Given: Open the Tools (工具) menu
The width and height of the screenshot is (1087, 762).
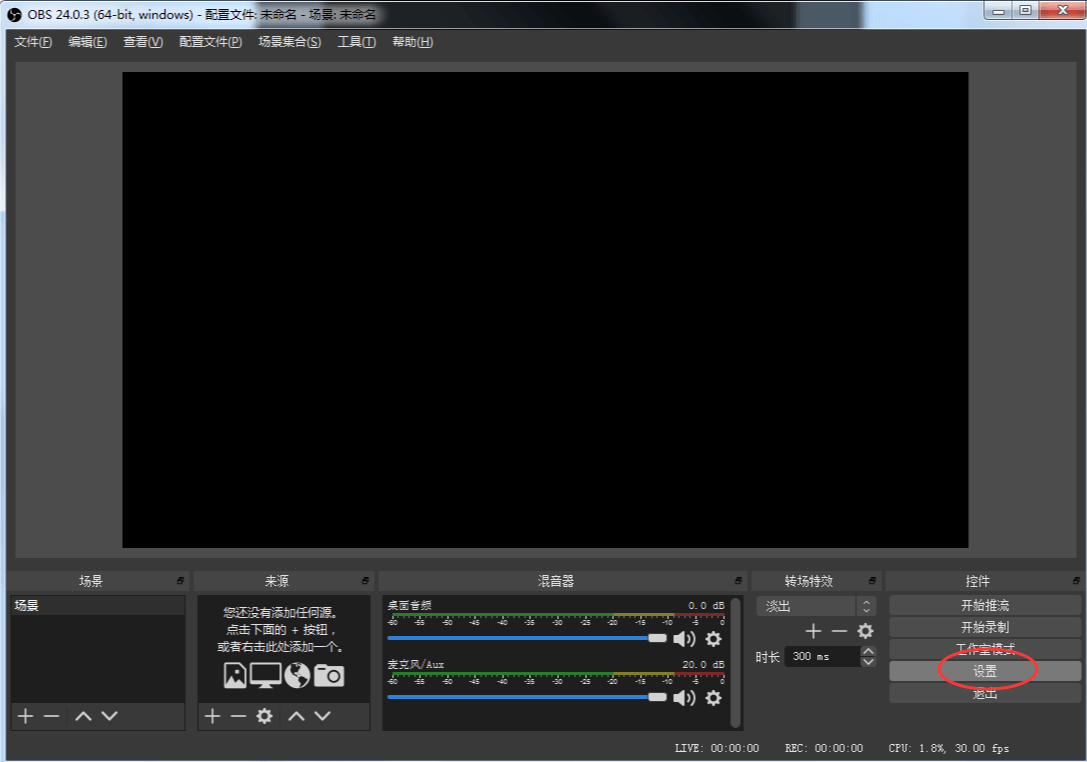Looking at the screenshot, I should [x=356, y=42].
